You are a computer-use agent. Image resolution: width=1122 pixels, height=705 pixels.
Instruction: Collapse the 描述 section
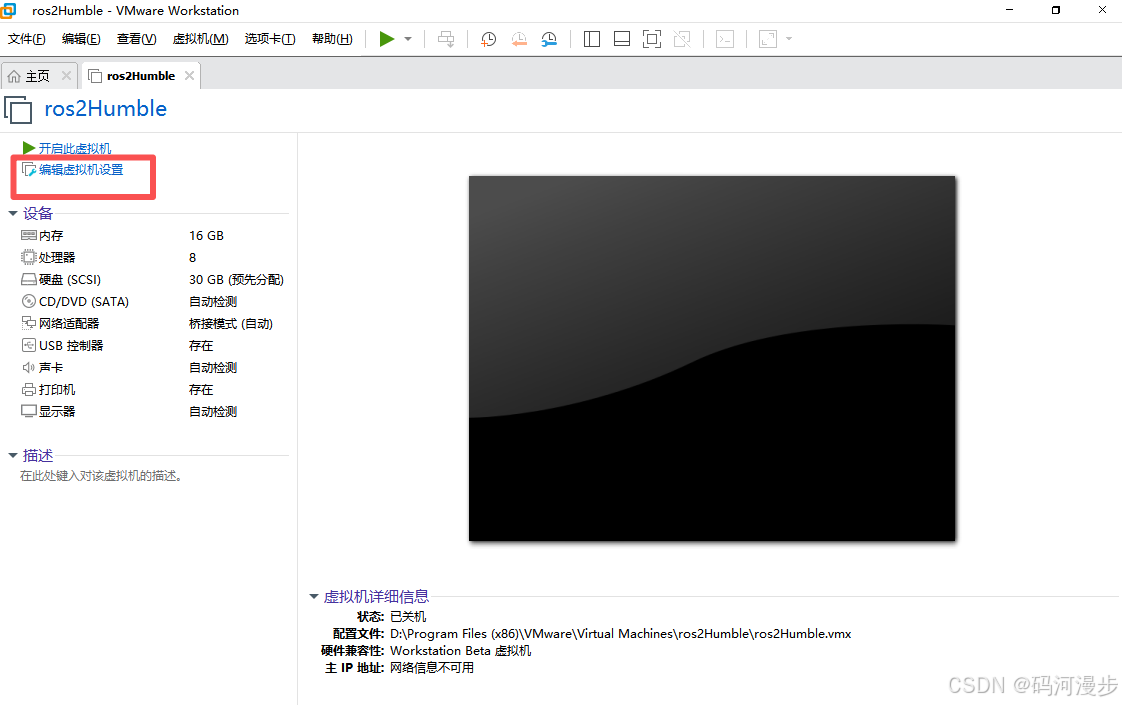tap(12, 455)
